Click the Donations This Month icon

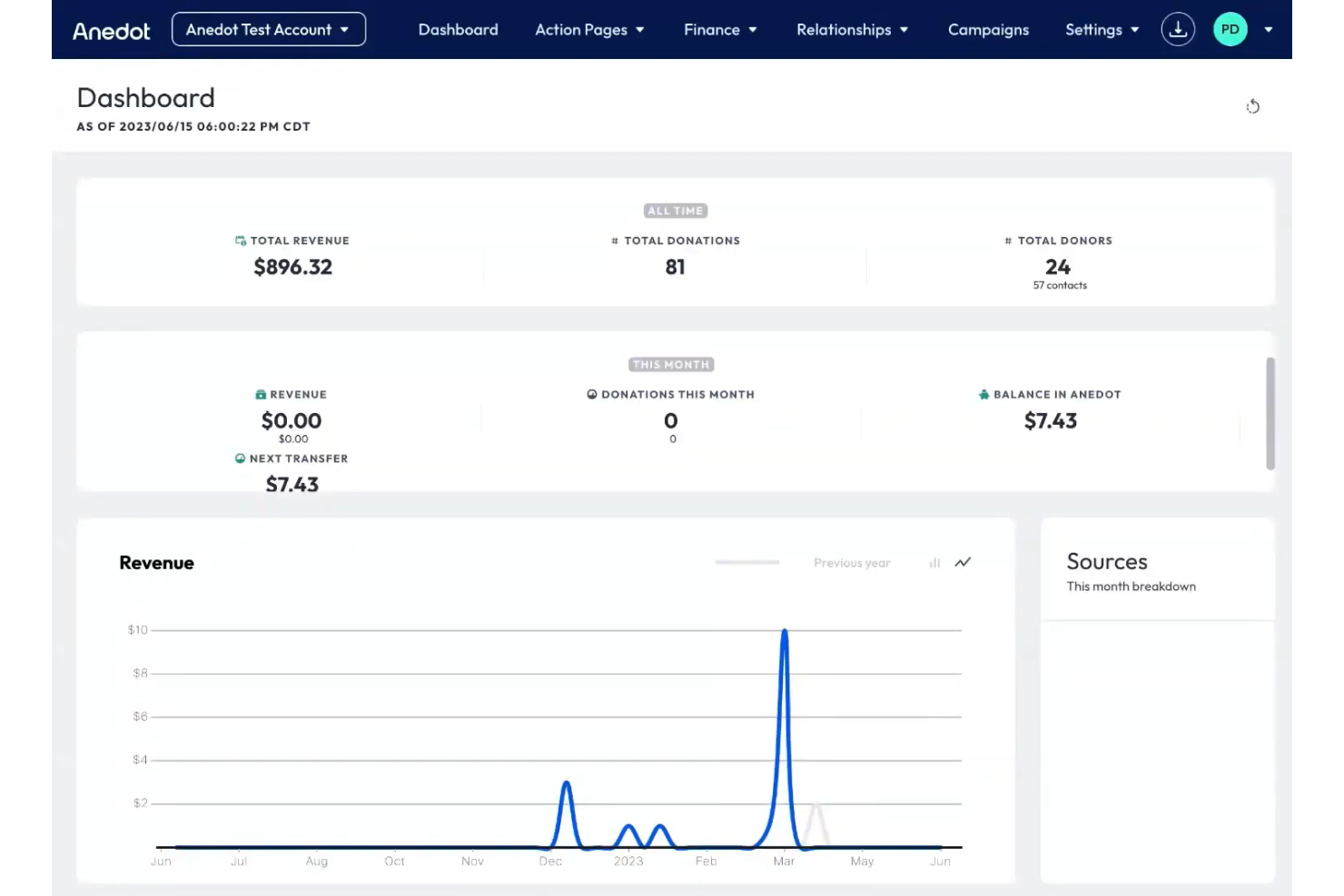pyautogui.click(x=592, y=395)
